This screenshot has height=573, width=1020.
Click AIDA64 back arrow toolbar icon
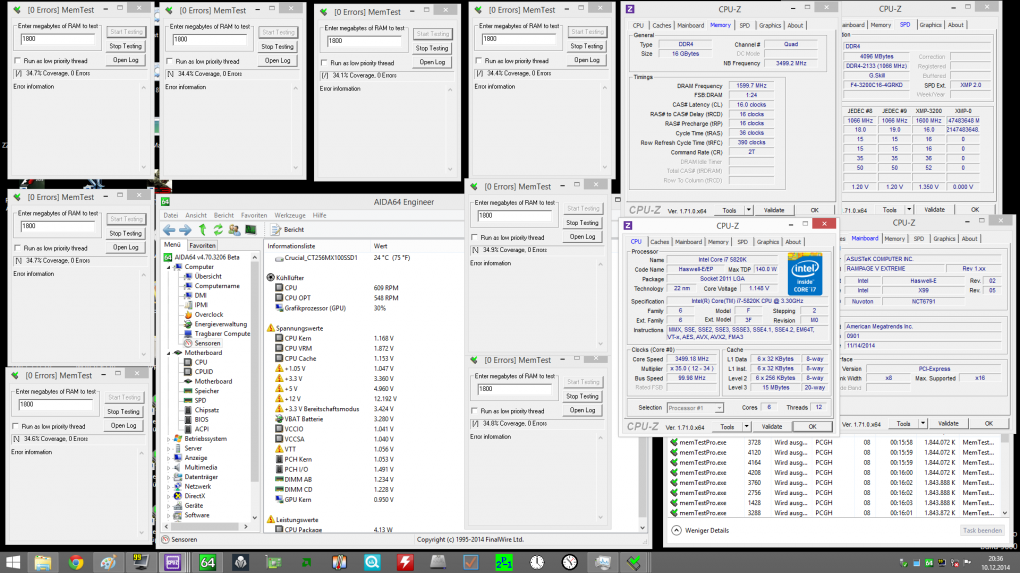[x=169, y=230]
